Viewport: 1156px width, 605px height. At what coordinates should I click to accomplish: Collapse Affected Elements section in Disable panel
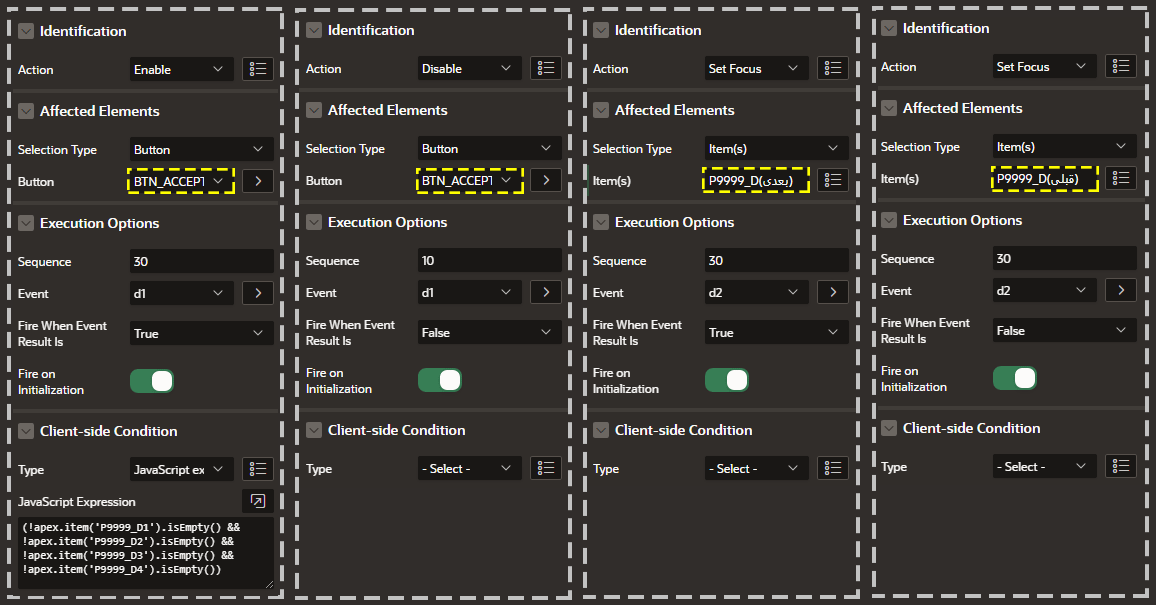click(314, 110)
